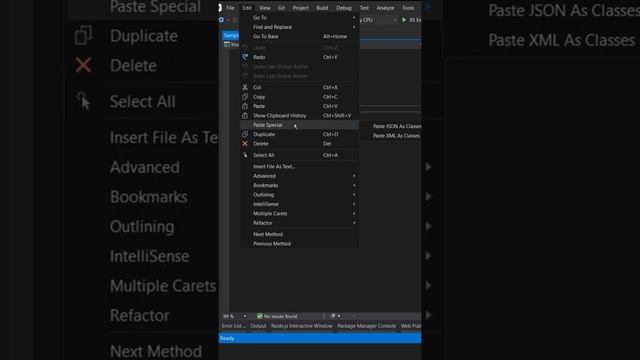Click the blue navigate backward toolbar icon

point(221,20)
